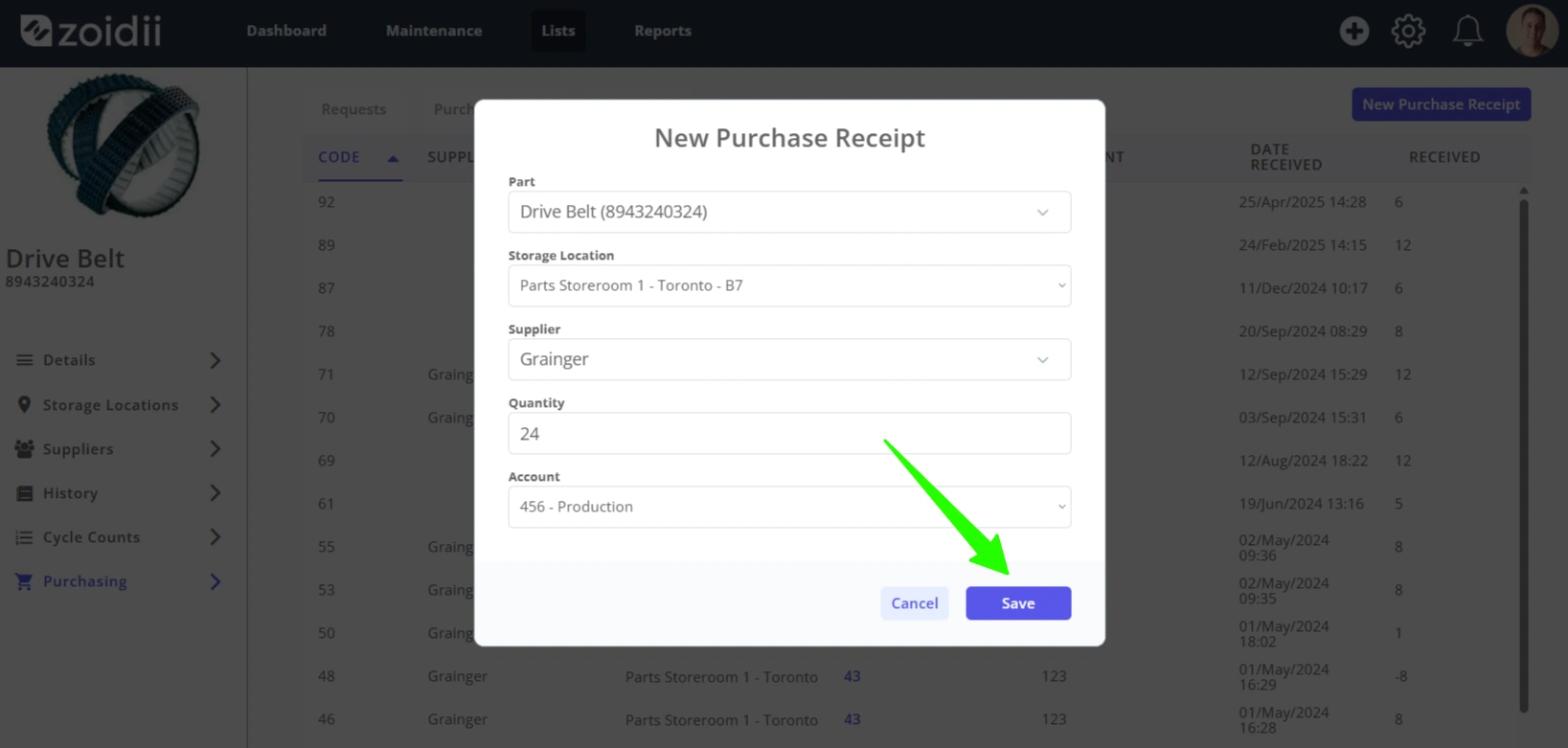Open the Suppliers sidebar item

(119, 449)
